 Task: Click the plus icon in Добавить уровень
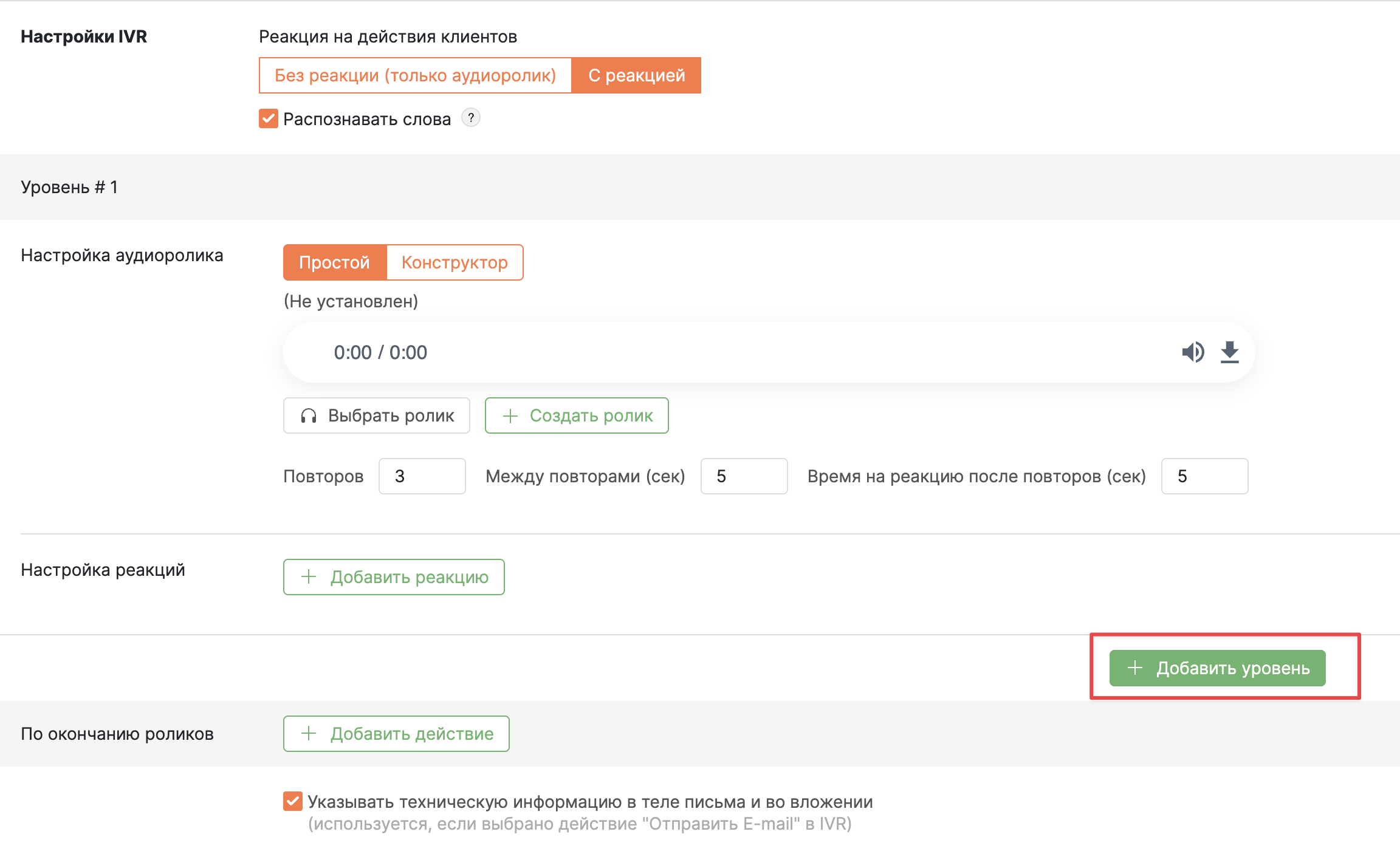click(x=1134, y=668)
